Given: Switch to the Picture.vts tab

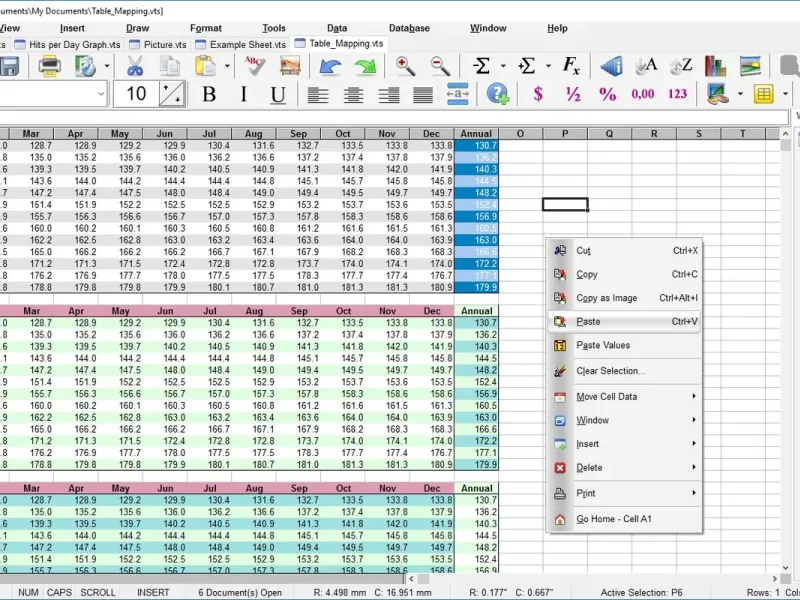Looking at the screenshot, I should 158,44.
